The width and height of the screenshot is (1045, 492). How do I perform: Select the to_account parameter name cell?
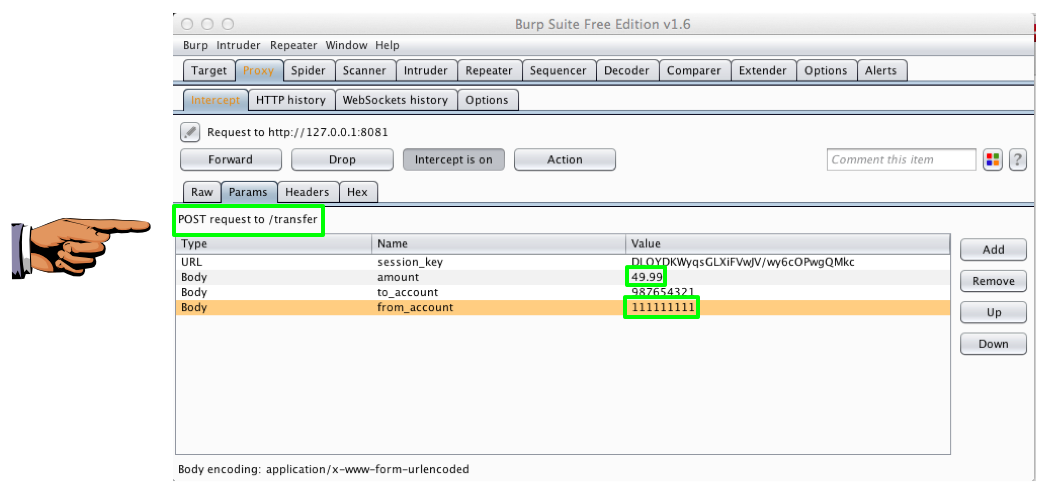[499, 292]
